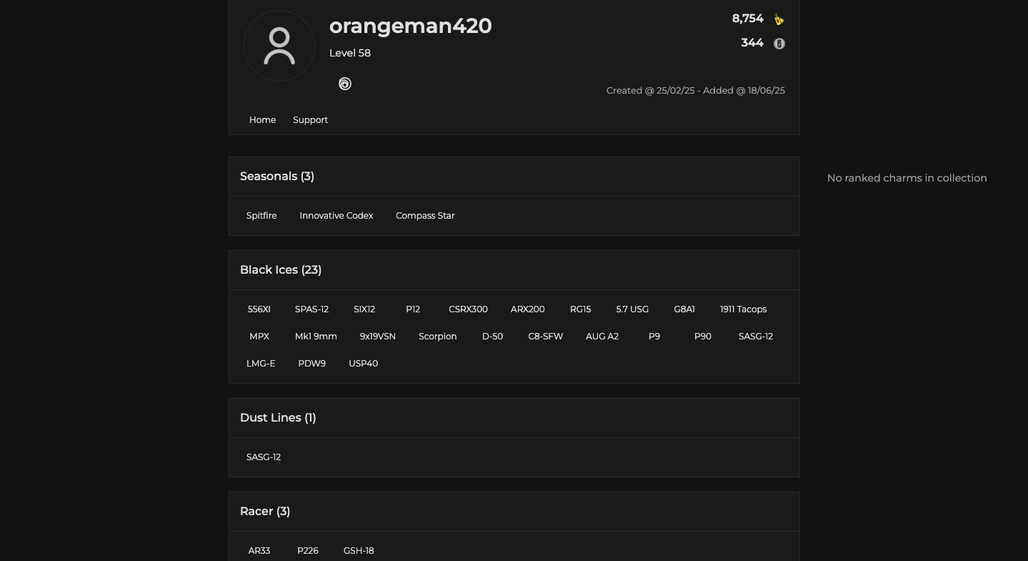
Task: Select the USP40 black ice entry
Action: [363, 364]
